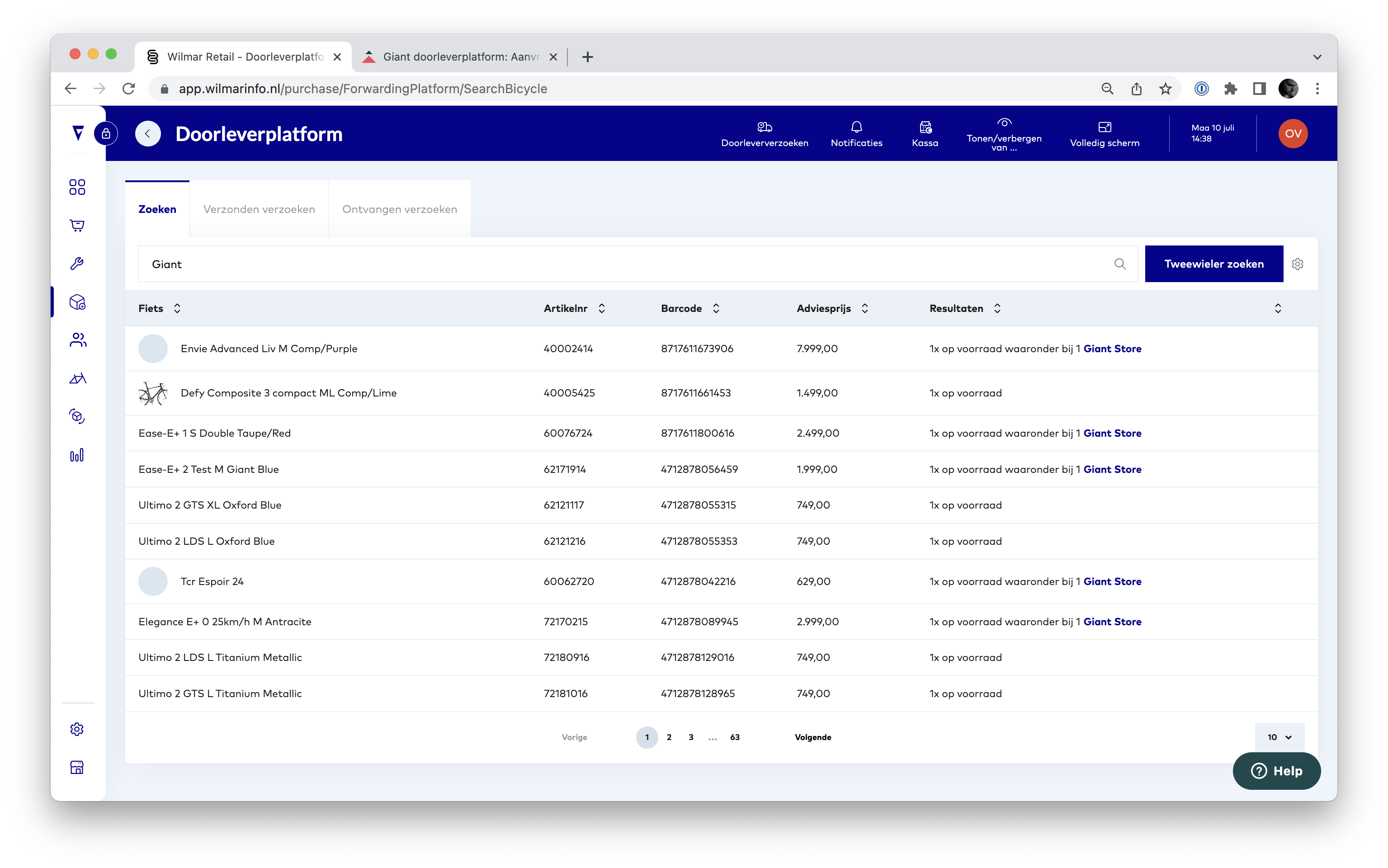Image resolution: width=1388 pixels, height=868 pixels.
Task: Click the bar chart statistics sidebar icon
Action: point(77,455)
